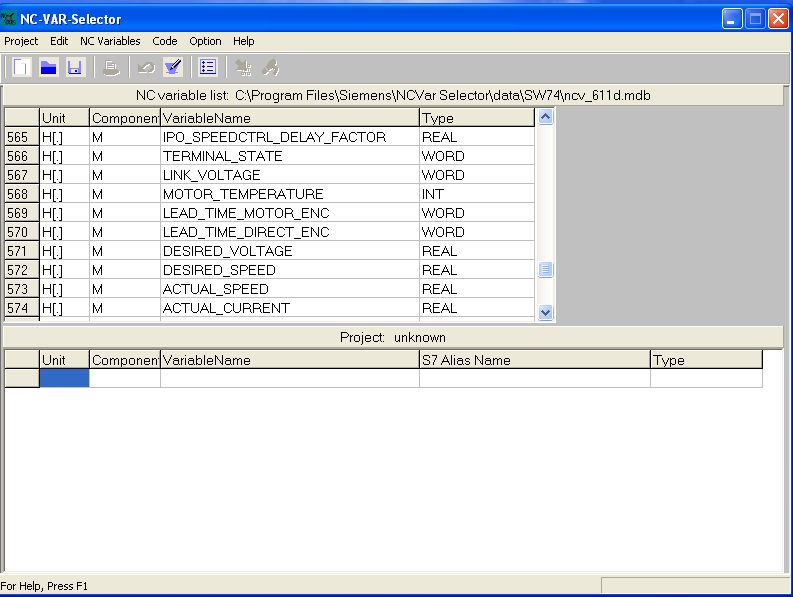Click the filter funnel with pen icon
Screen dimensions: 793x597
tap(173, 67)
